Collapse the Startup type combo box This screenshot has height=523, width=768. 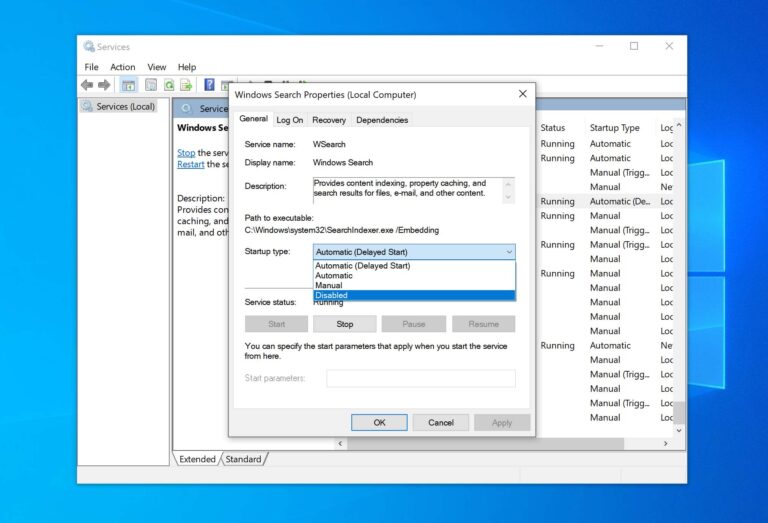coord(414,252)
